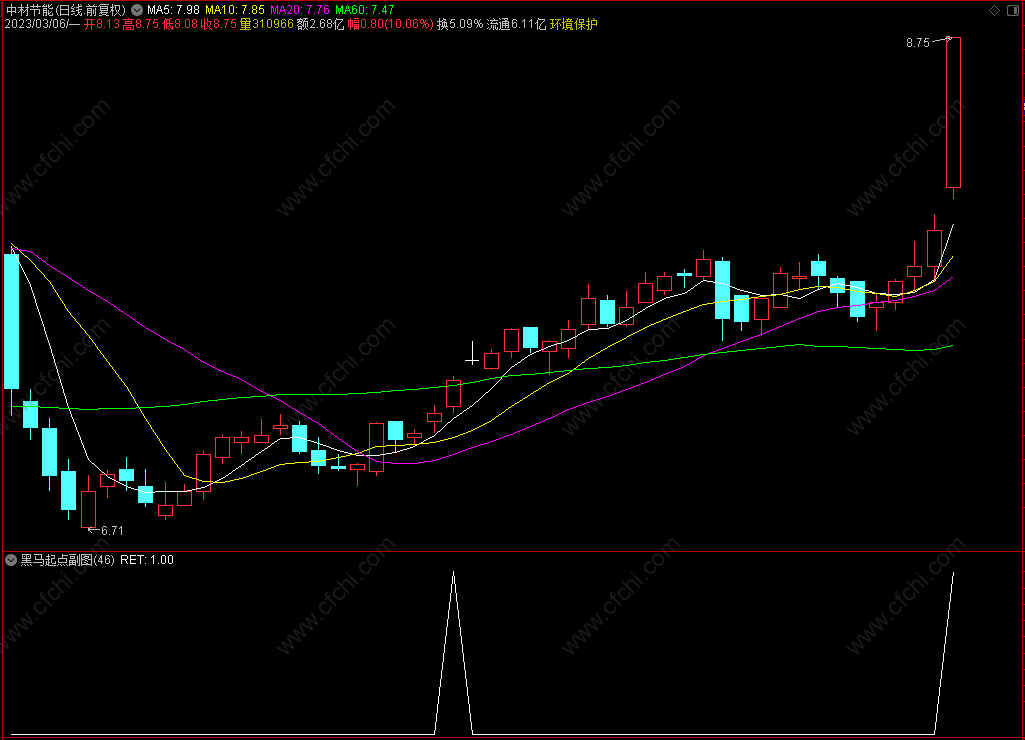
Task: Click the first cyan candle at chart left
Action: (12, 321)
